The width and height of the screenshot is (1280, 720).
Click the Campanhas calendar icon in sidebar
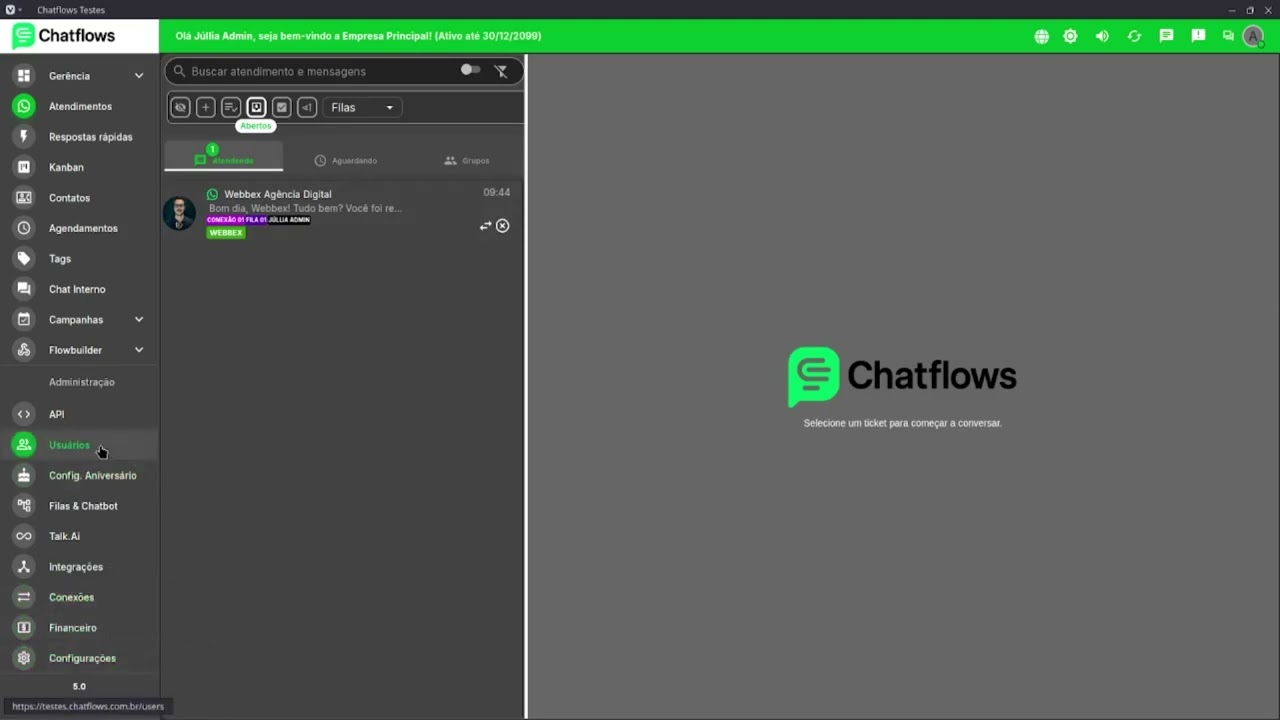pos(24,320)
